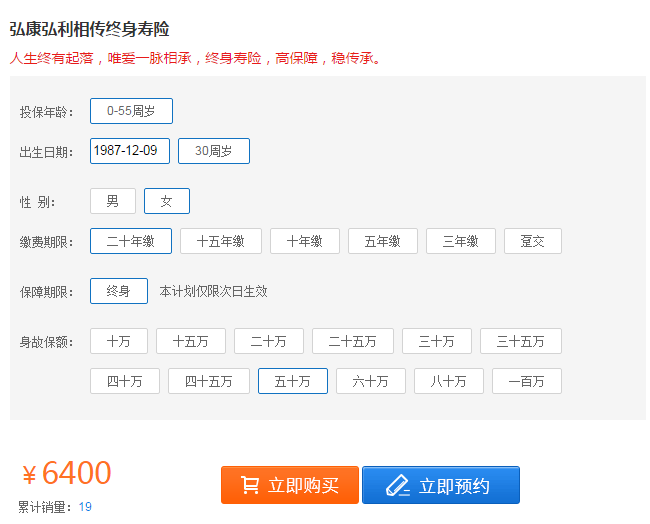The image size is (650, 524).
Task: Choose 三年缴 payment period
Action: pos(461,241)
